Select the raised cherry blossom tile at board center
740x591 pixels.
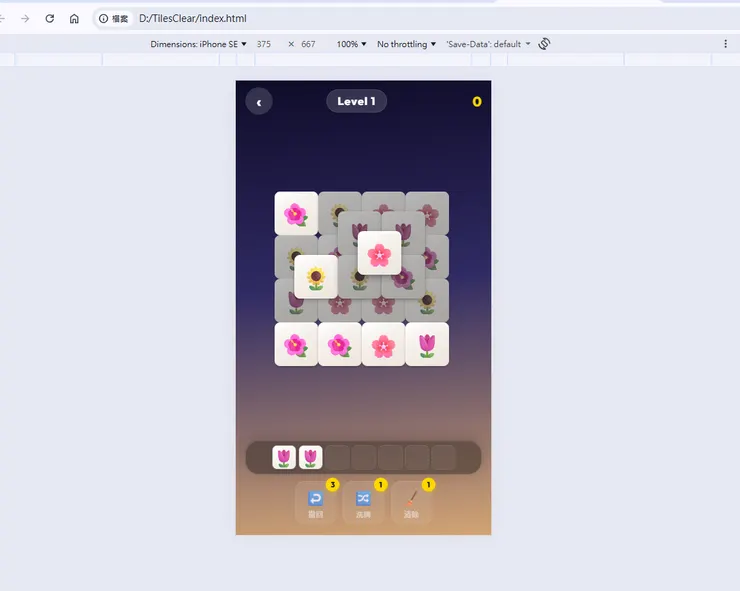pos(379,253)
